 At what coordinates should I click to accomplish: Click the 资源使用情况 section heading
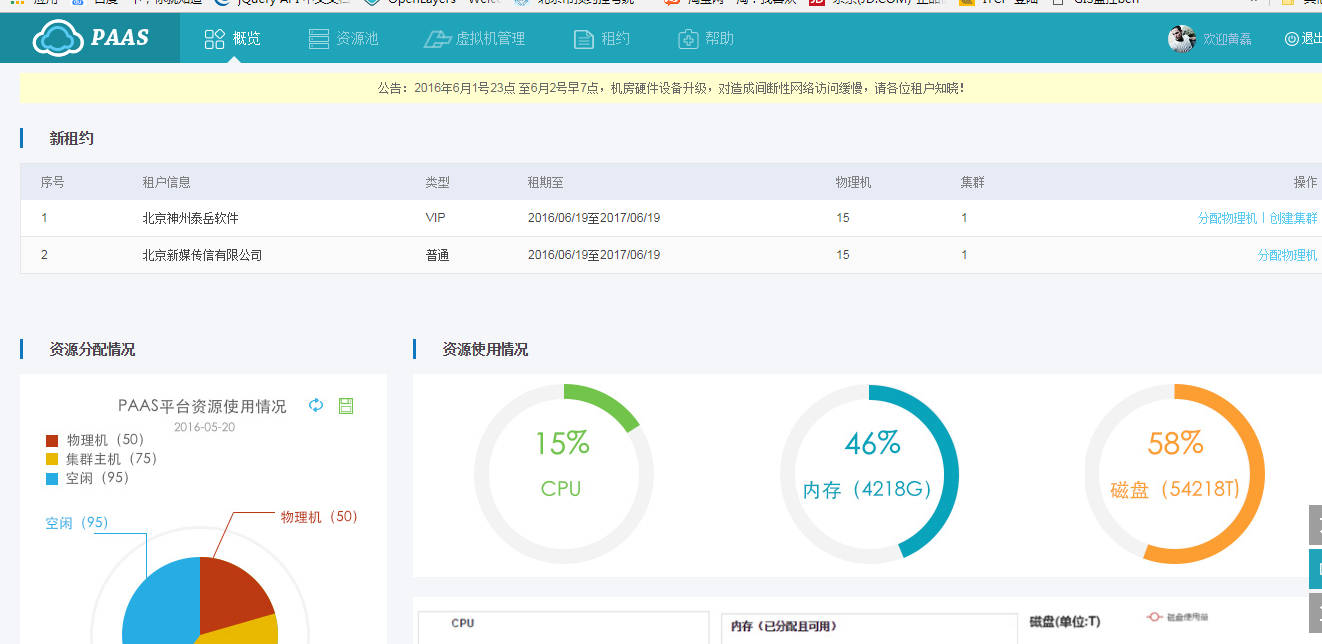click(x=485, y=349)
